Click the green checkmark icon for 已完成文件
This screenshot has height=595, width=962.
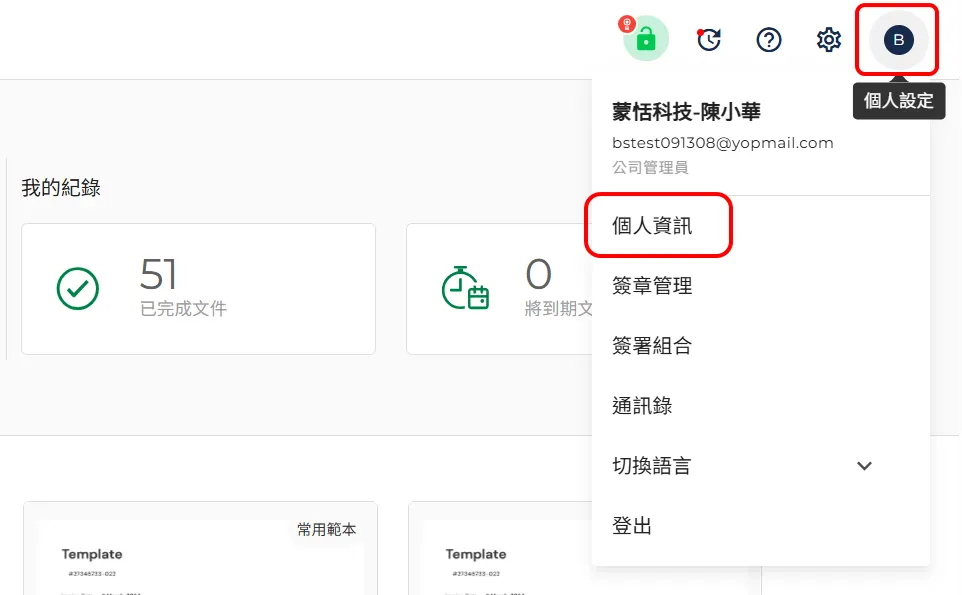pos(78,289)
